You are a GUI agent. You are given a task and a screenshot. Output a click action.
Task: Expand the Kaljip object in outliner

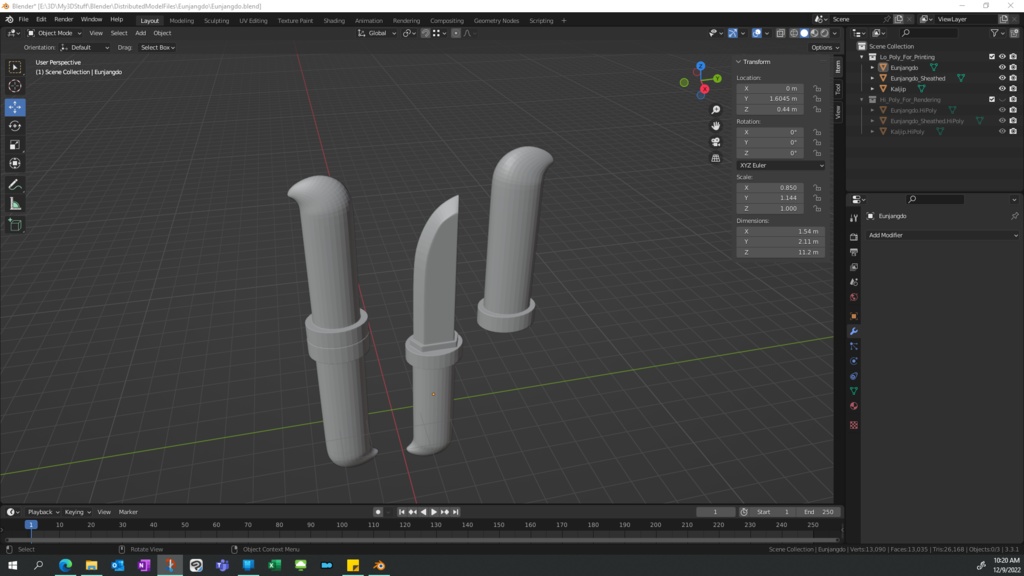tap(872, 89)
